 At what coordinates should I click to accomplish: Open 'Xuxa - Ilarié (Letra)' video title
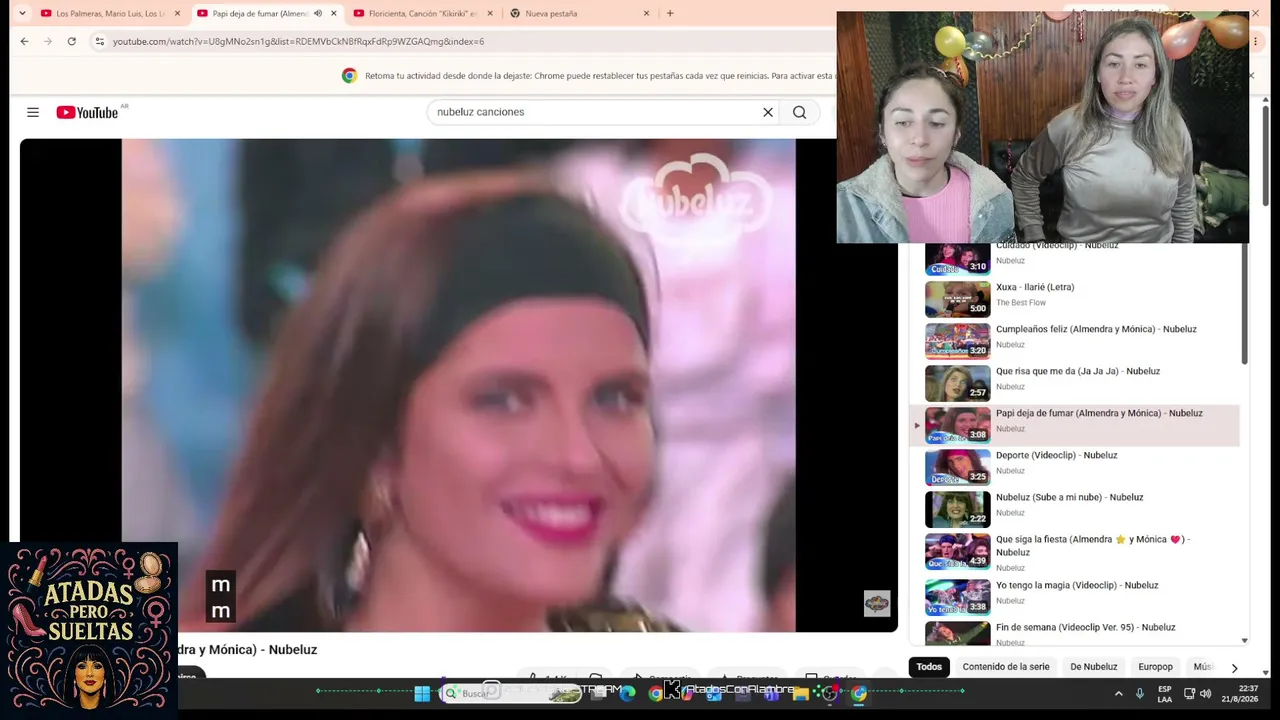coord(1035,287)
